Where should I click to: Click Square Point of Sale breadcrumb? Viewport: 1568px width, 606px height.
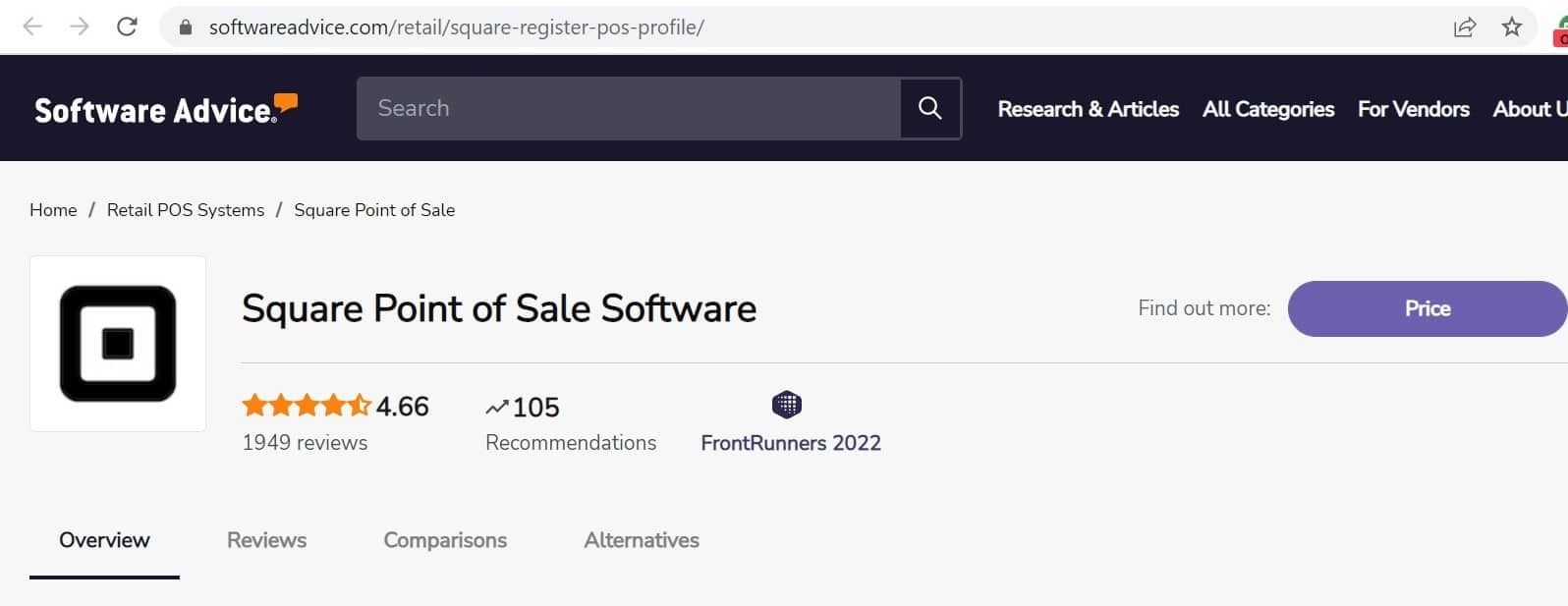tap(374, 210)
